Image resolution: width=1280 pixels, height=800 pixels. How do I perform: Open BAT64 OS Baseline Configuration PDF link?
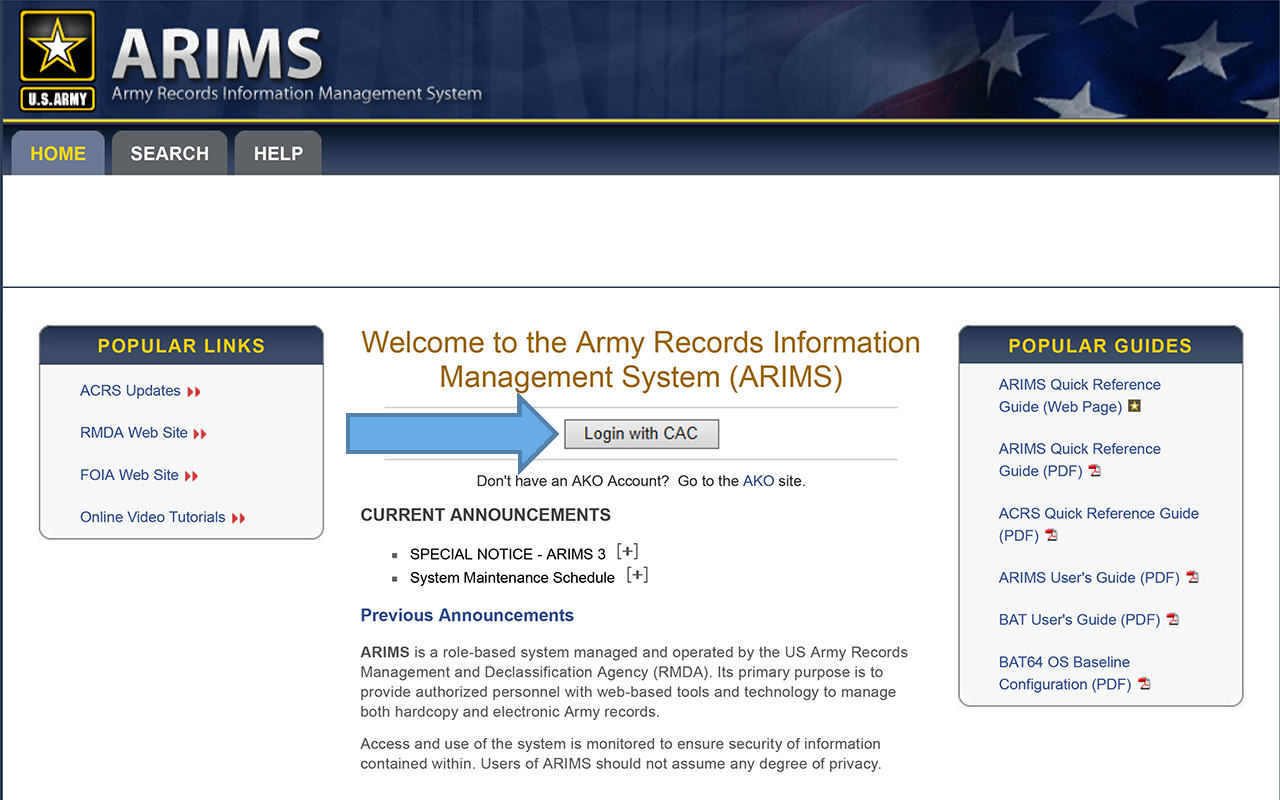tap(1064, 673)
